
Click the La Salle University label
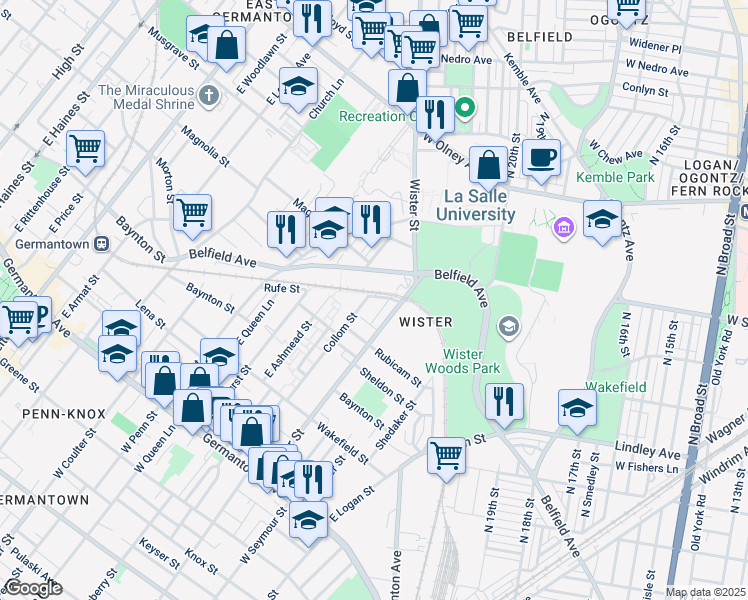[x=476, y=205]
